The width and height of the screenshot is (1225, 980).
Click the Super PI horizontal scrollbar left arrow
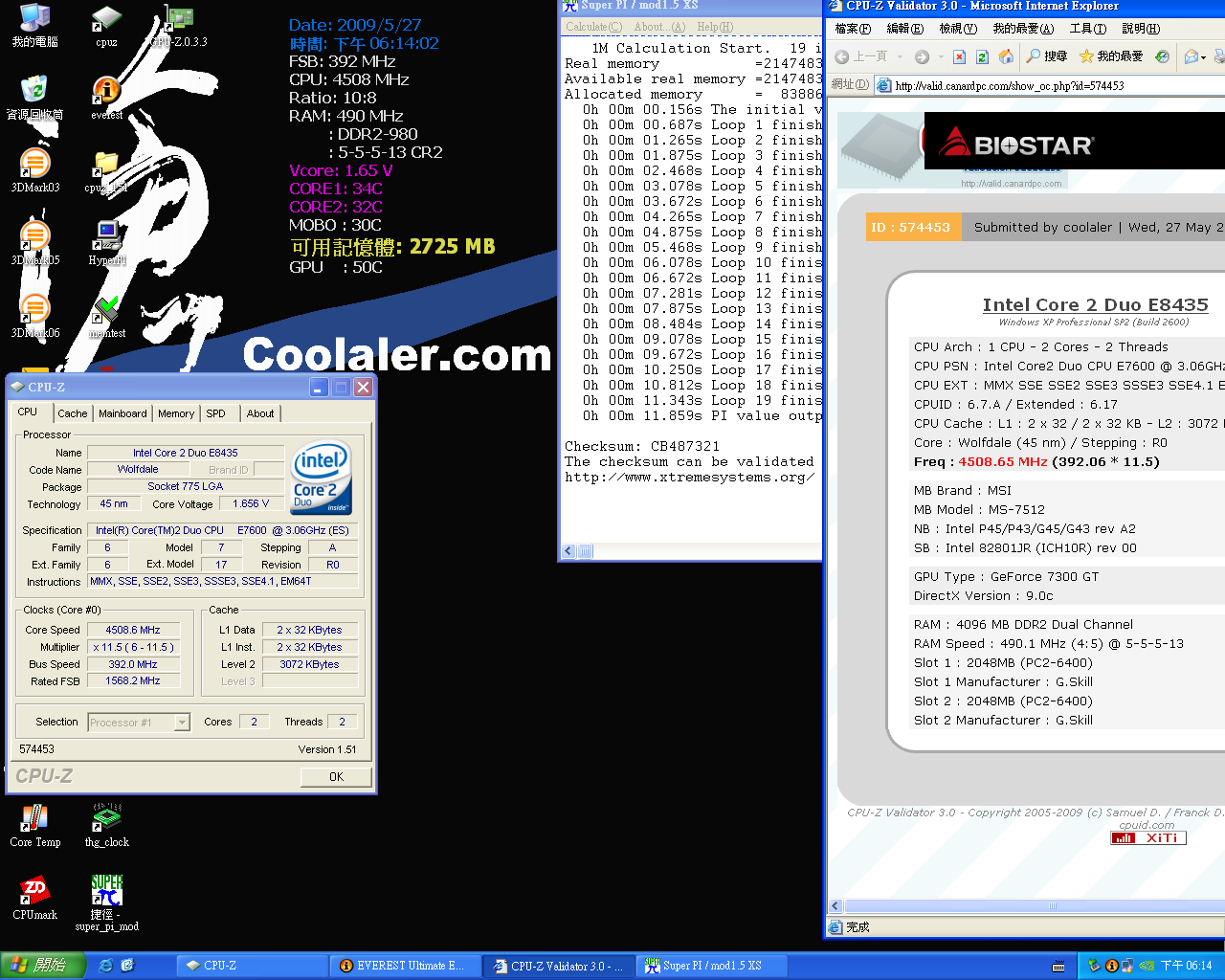(x=569, y=551)
